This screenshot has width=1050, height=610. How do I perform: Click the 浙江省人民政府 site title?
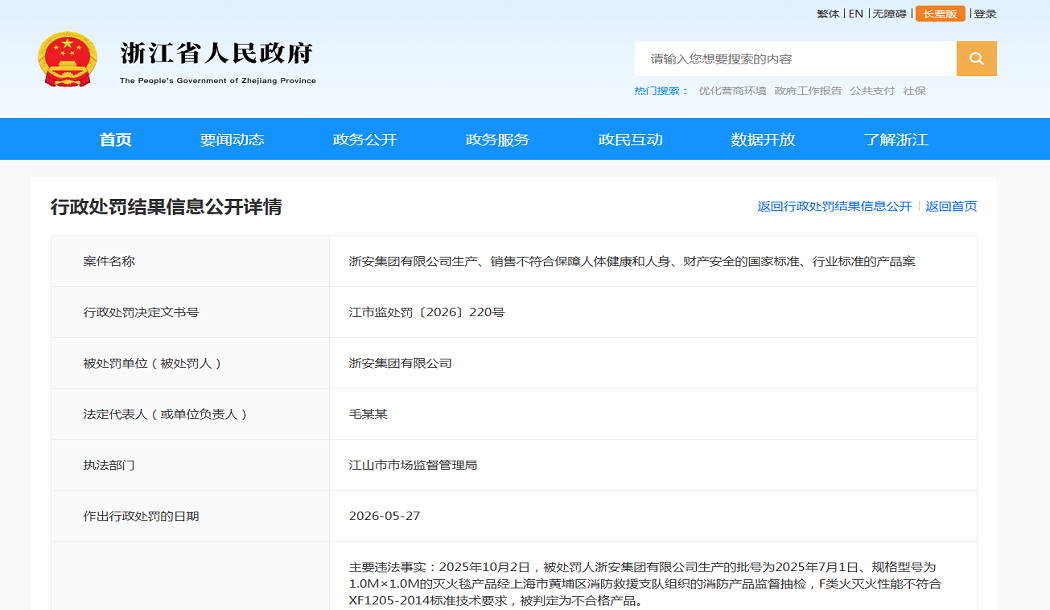click(217, 54)
